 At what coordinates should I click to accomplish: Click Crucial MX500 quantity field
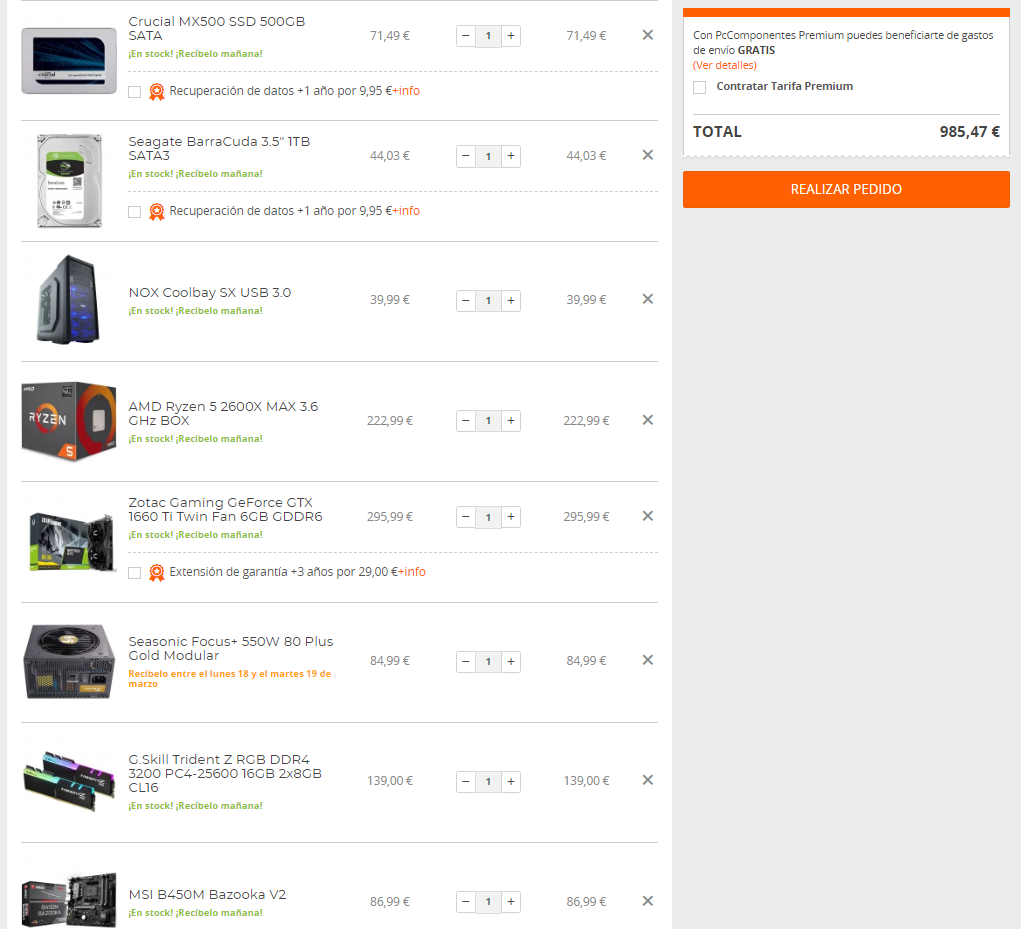[x=488, y=36]
